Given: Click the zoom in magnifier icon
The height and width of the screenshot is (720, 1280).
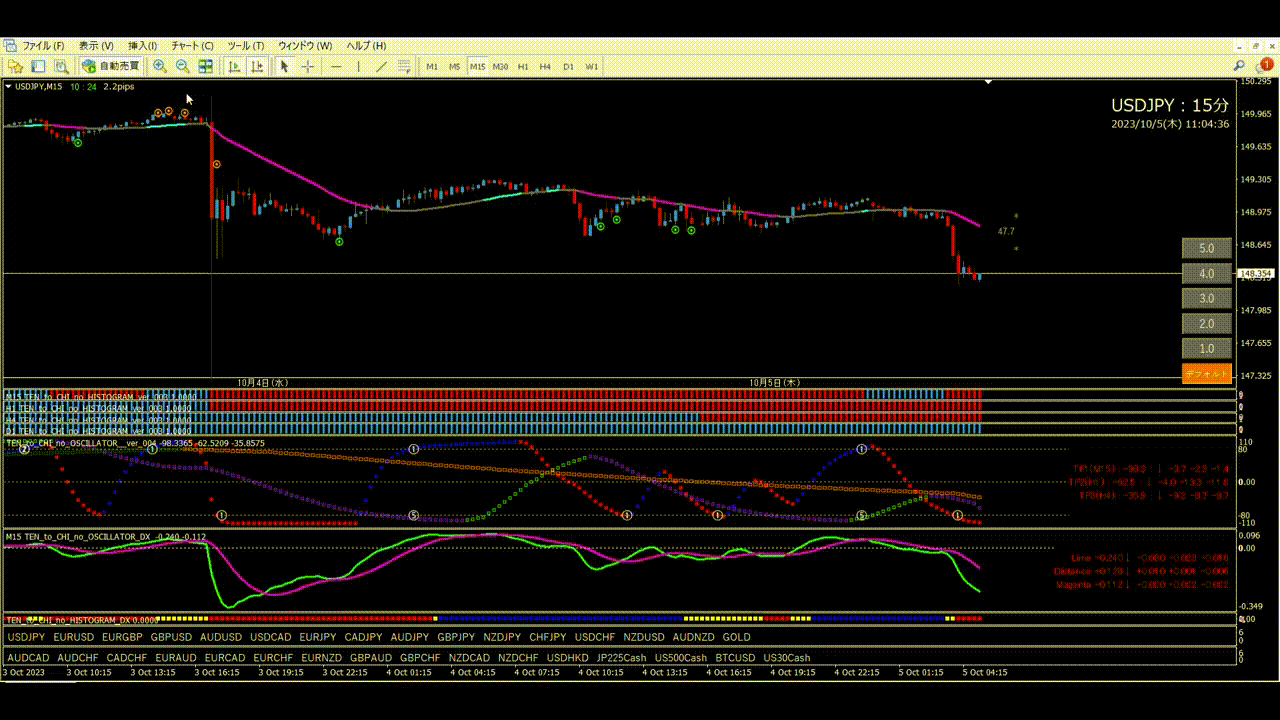Looking at the screenshot, I should 160,66.
